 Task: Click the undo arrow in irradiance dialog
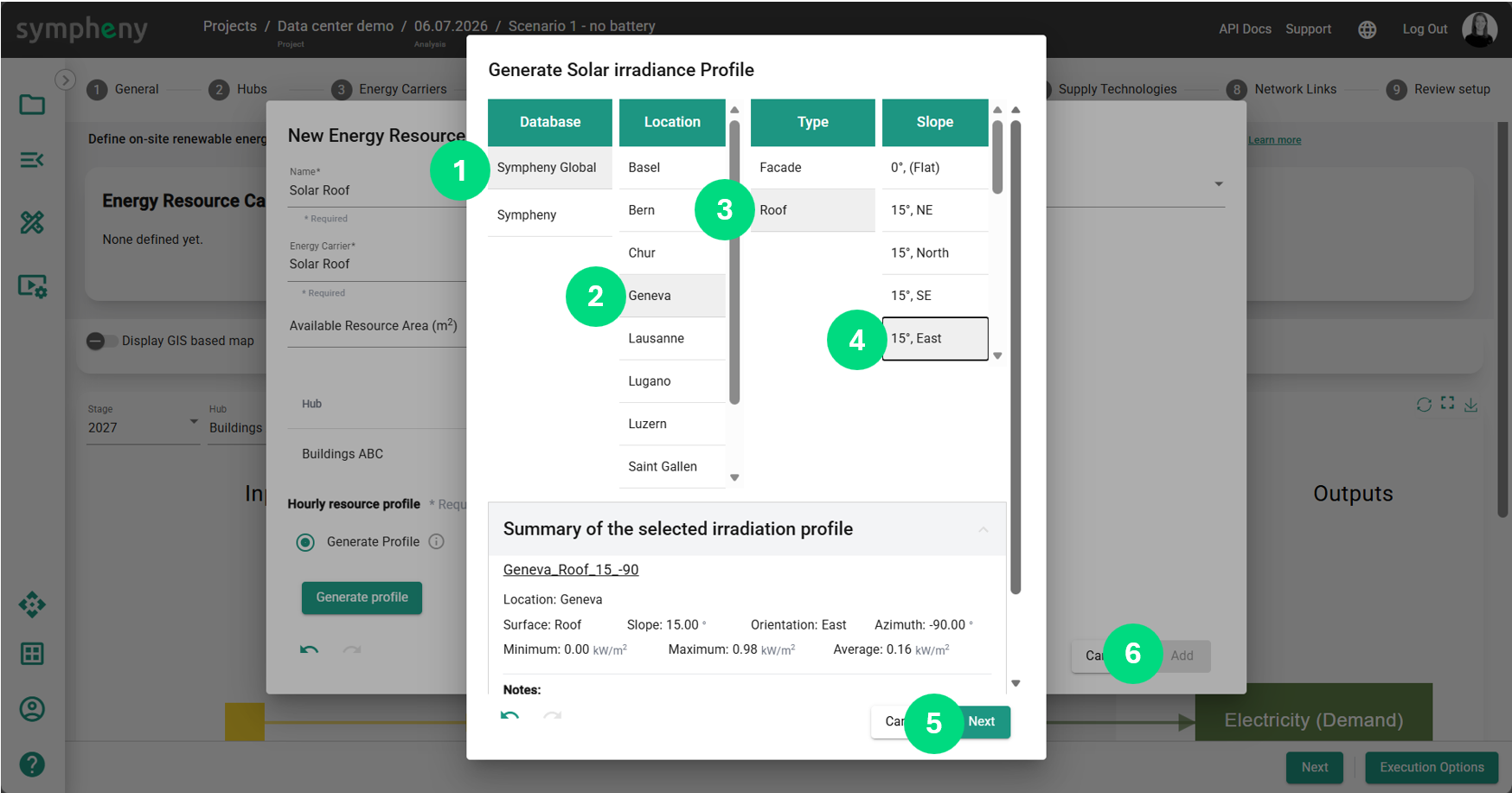click(x=510, y=715)
